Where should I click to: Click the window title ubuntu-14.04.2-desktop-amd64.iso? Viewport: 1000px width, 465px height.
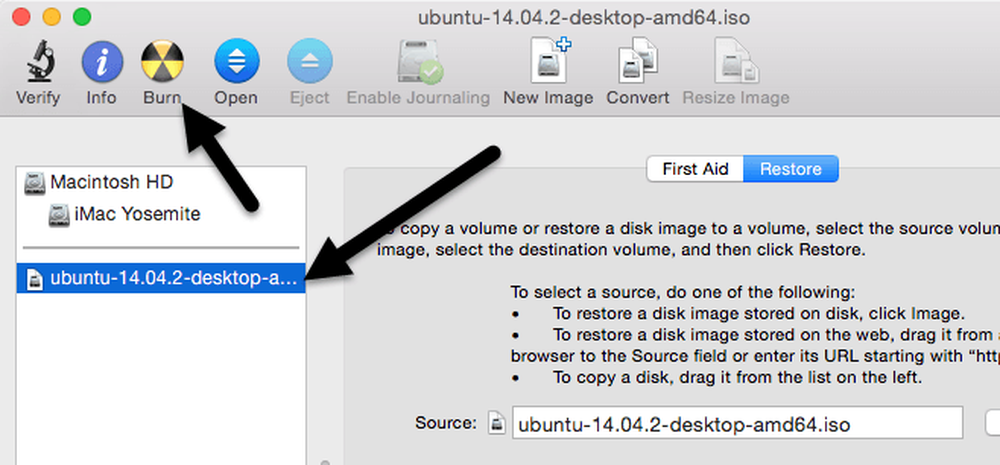[x=584, y=17]
